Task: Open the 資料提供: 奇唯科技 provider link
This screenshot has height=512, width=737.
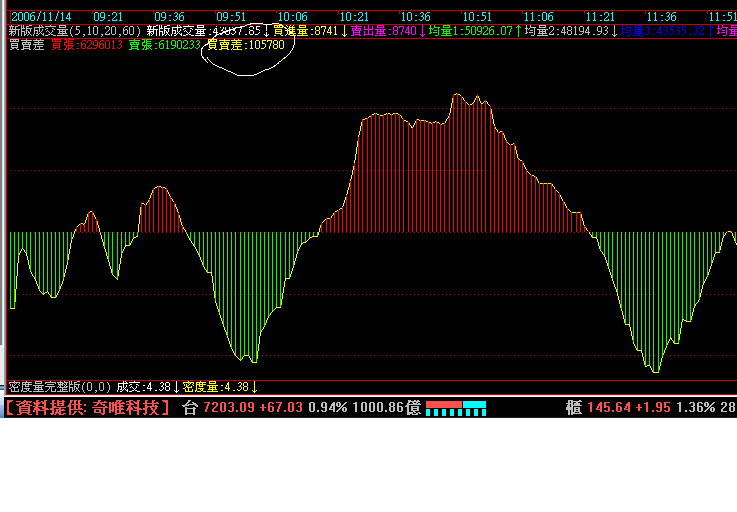Action: 88,408
